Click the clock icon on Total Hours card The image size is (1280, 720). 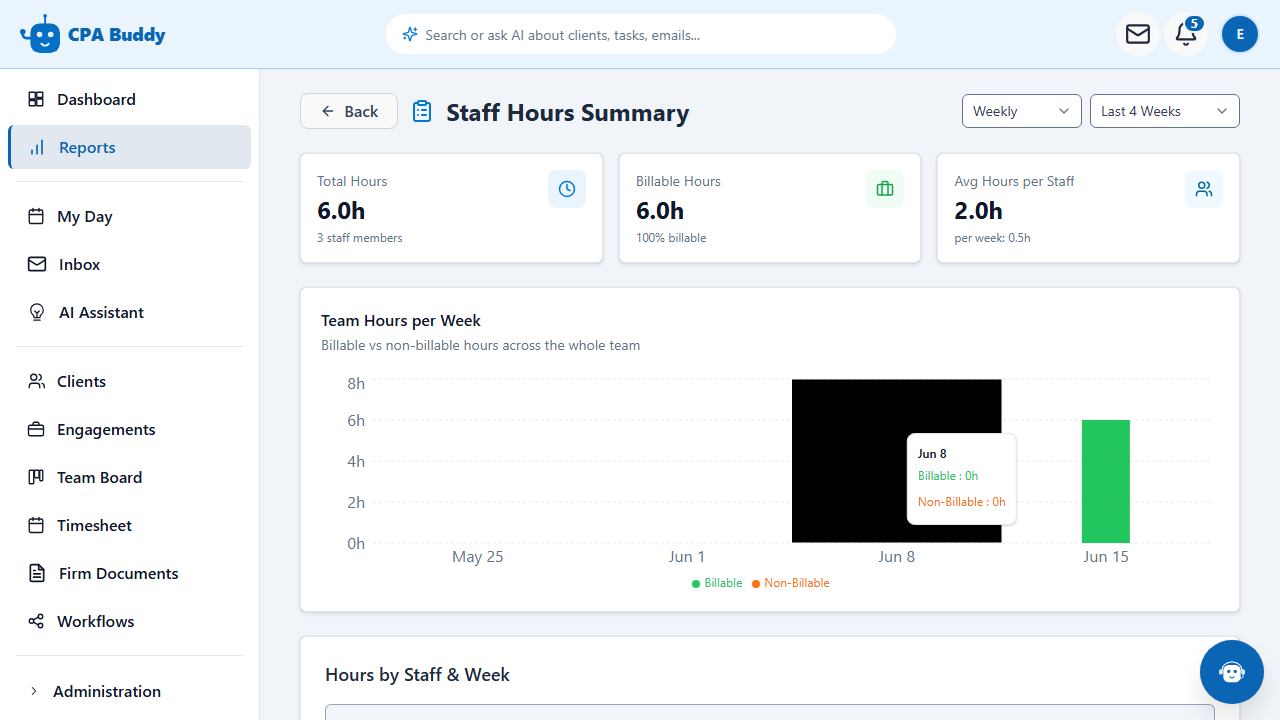[x=567, y=189]
